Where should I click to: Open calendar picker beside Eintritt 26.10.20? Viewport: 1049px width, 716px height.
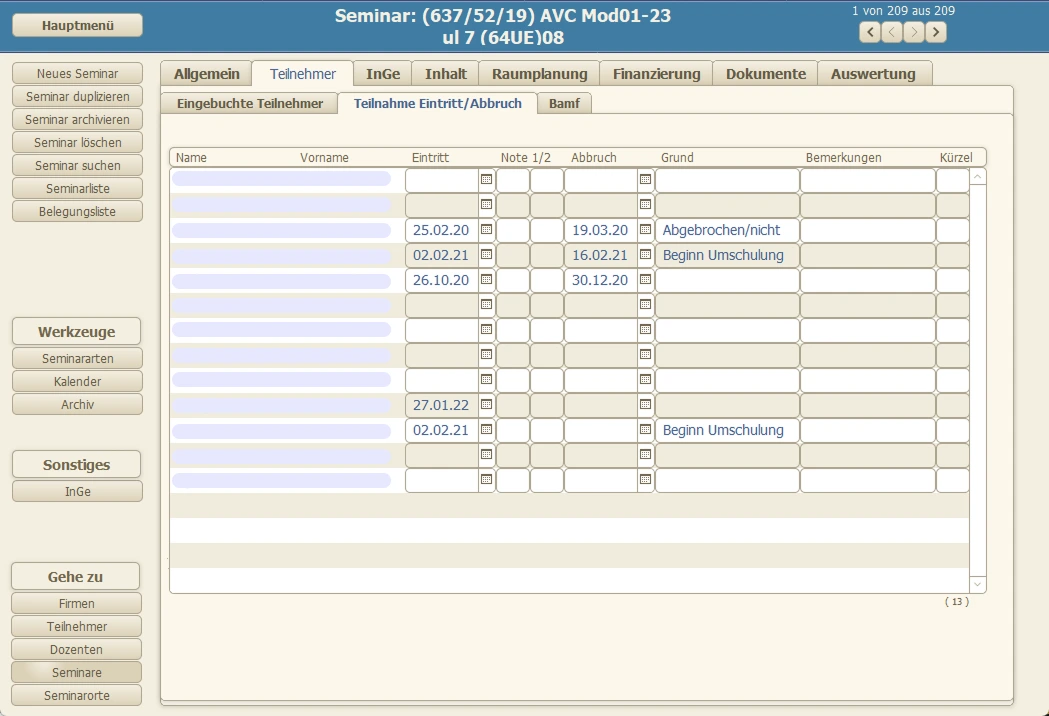pos(487,280)
